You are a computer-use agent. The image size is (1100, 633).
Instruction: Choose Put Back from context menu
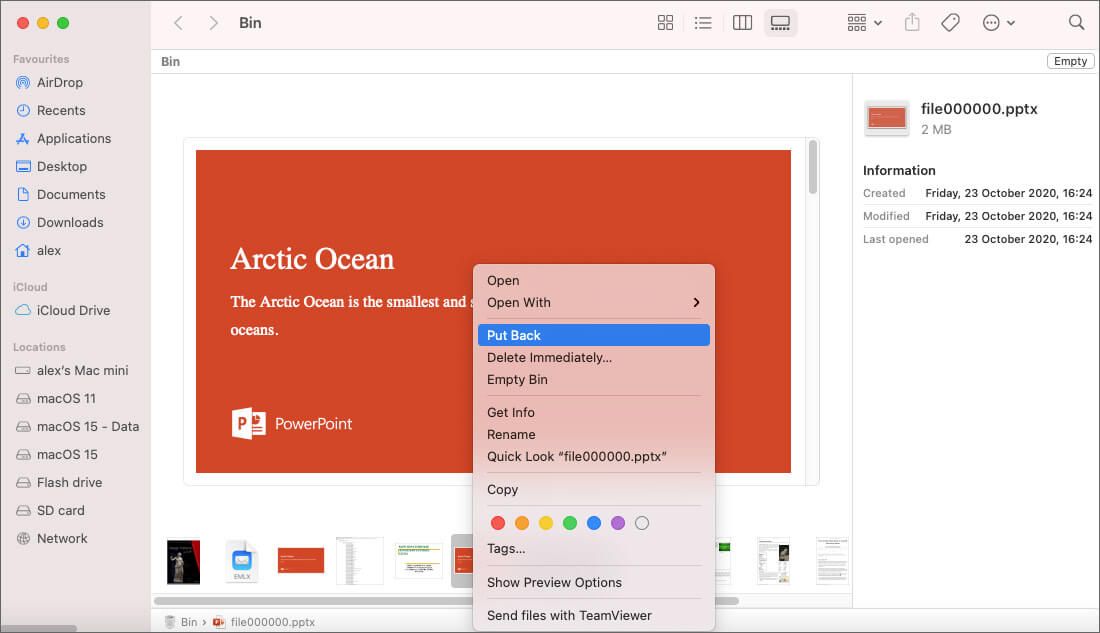click(594, 335)
